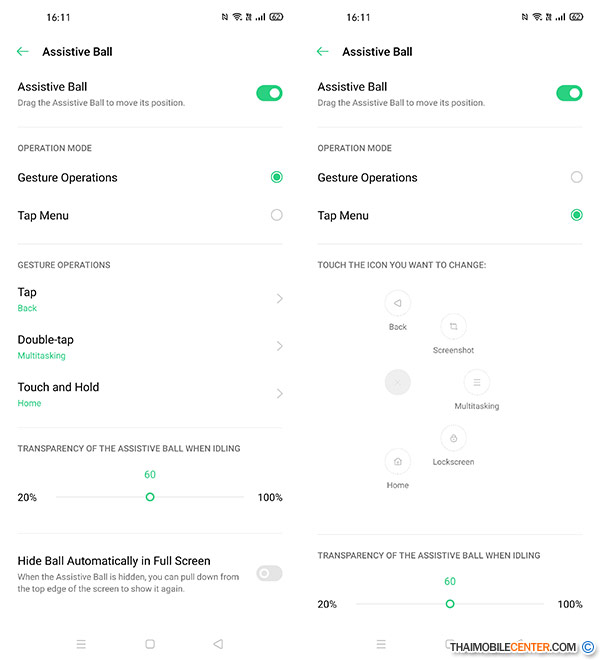Click the green Multitasking value link
The height and width of the screenshot is (660, 600).
point(41,356)
